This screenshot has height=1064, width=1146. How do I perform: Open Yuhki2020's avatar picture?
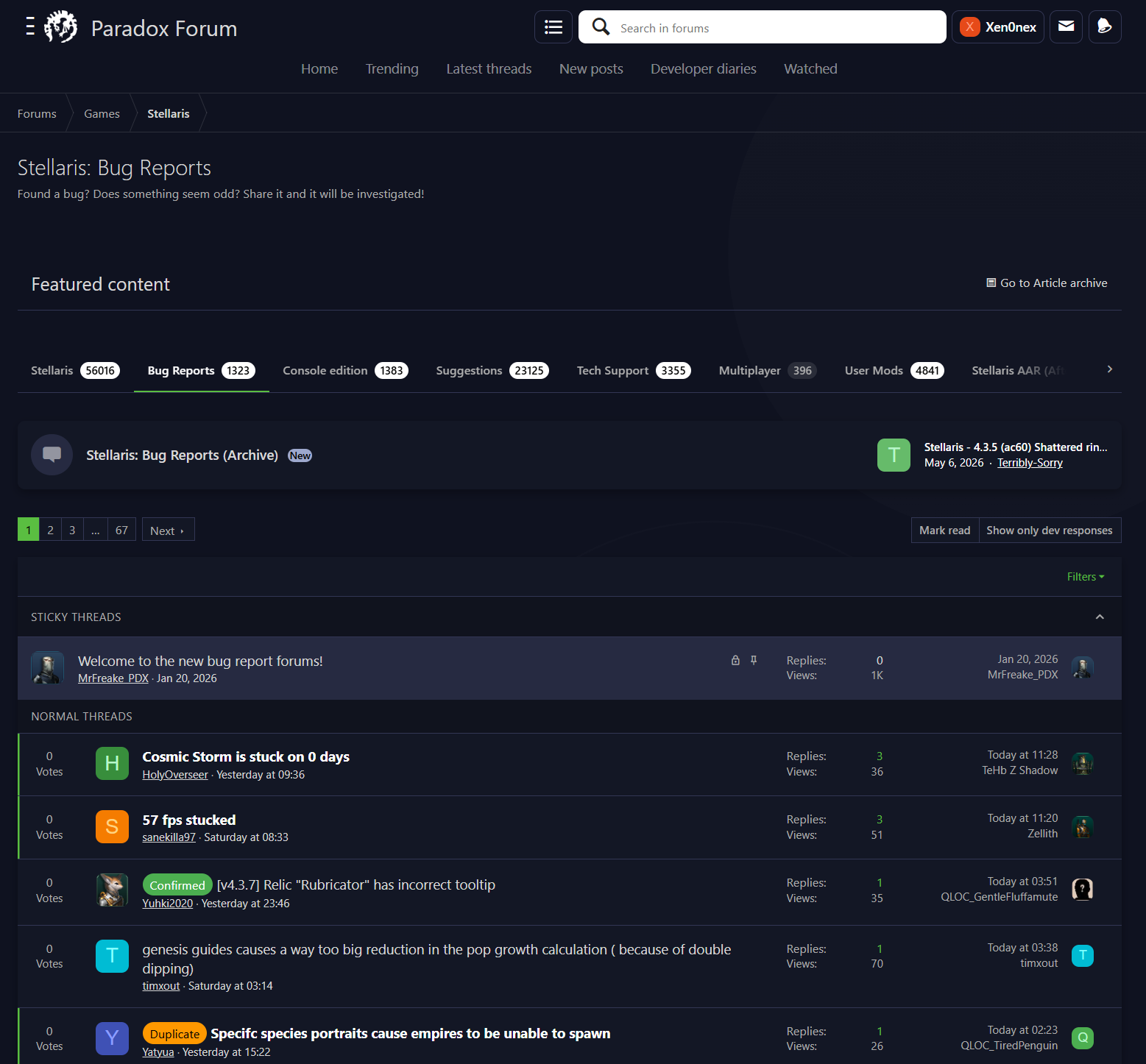coord(112,890)
